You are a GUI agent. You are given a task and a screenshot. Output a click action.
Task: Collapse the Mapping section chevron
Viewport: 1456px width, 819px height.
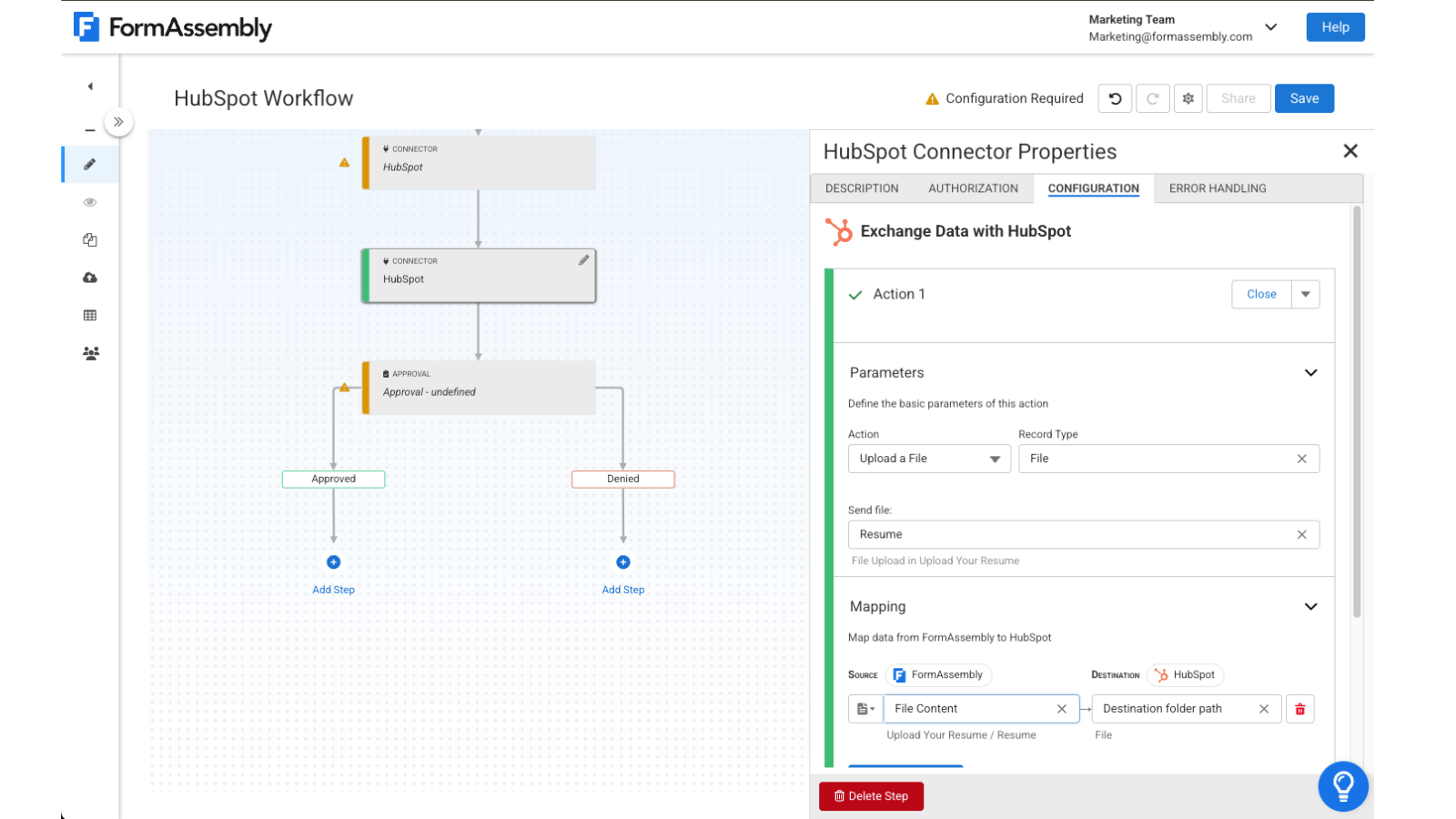1311,606
